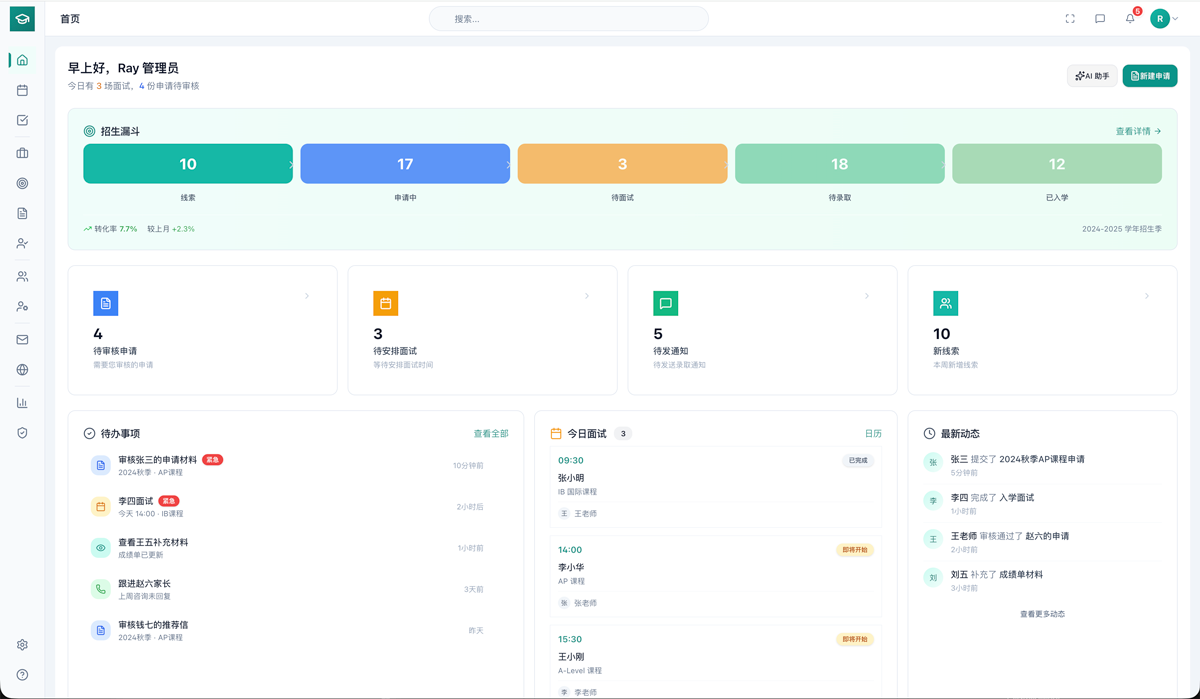Open the chat message icon in header

point(1100,18)
